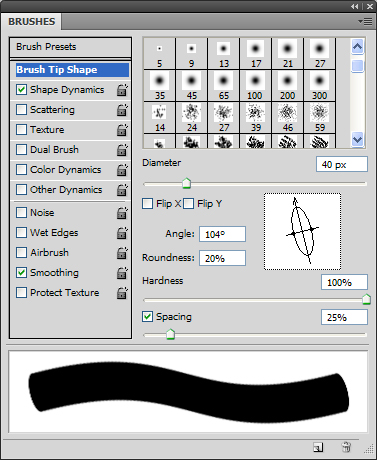Viewport: 377px width, 460px height.
Task: Click the brush list scroll-down arrow
Action: point(358,139)
